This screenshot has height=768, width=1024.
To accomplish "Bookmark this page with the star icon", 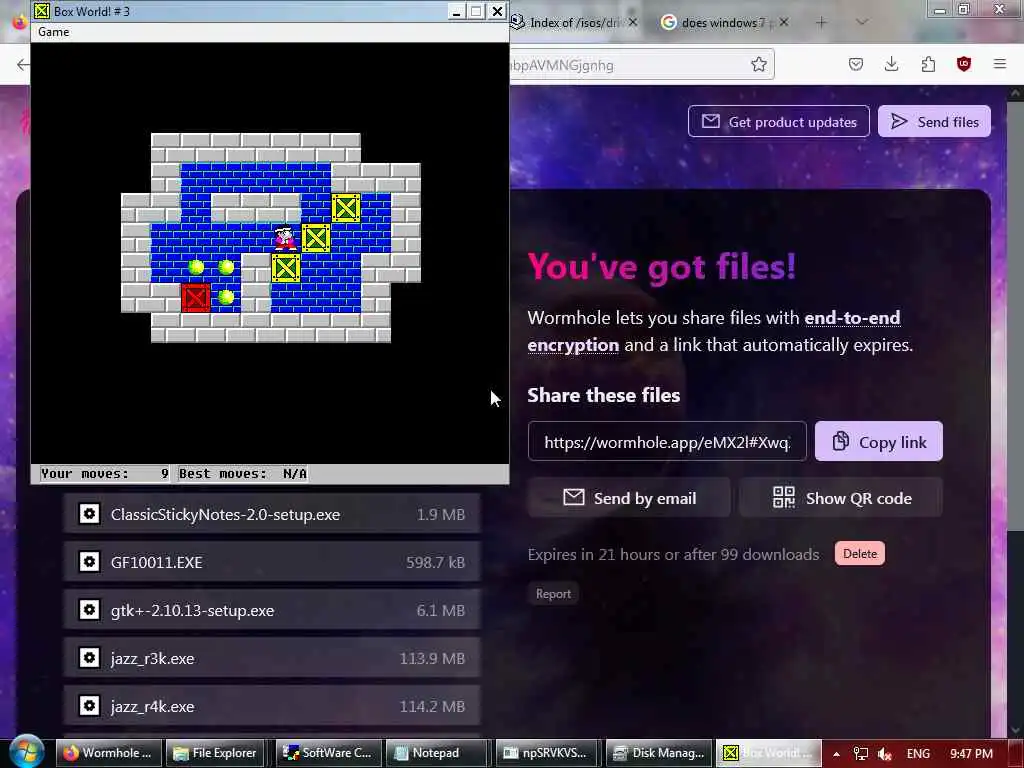I will tap(758, 64).
